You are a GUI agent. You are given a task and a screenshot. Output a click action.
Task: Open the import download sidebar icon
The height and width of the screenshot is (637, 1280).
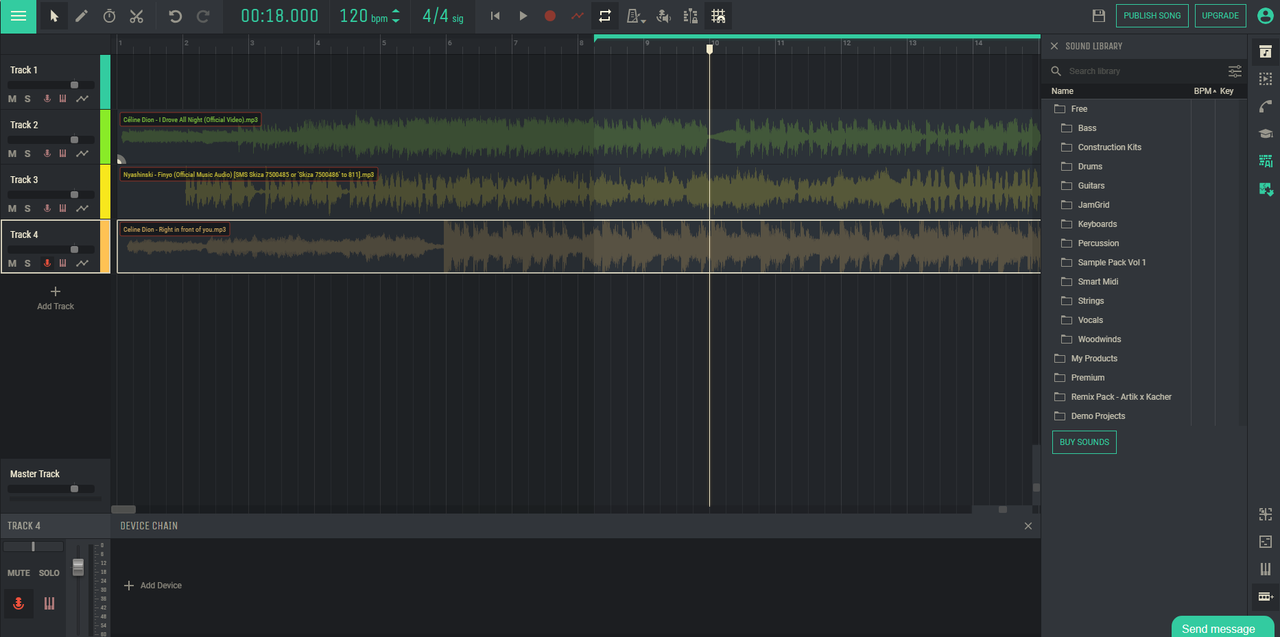pos(1265,189)
